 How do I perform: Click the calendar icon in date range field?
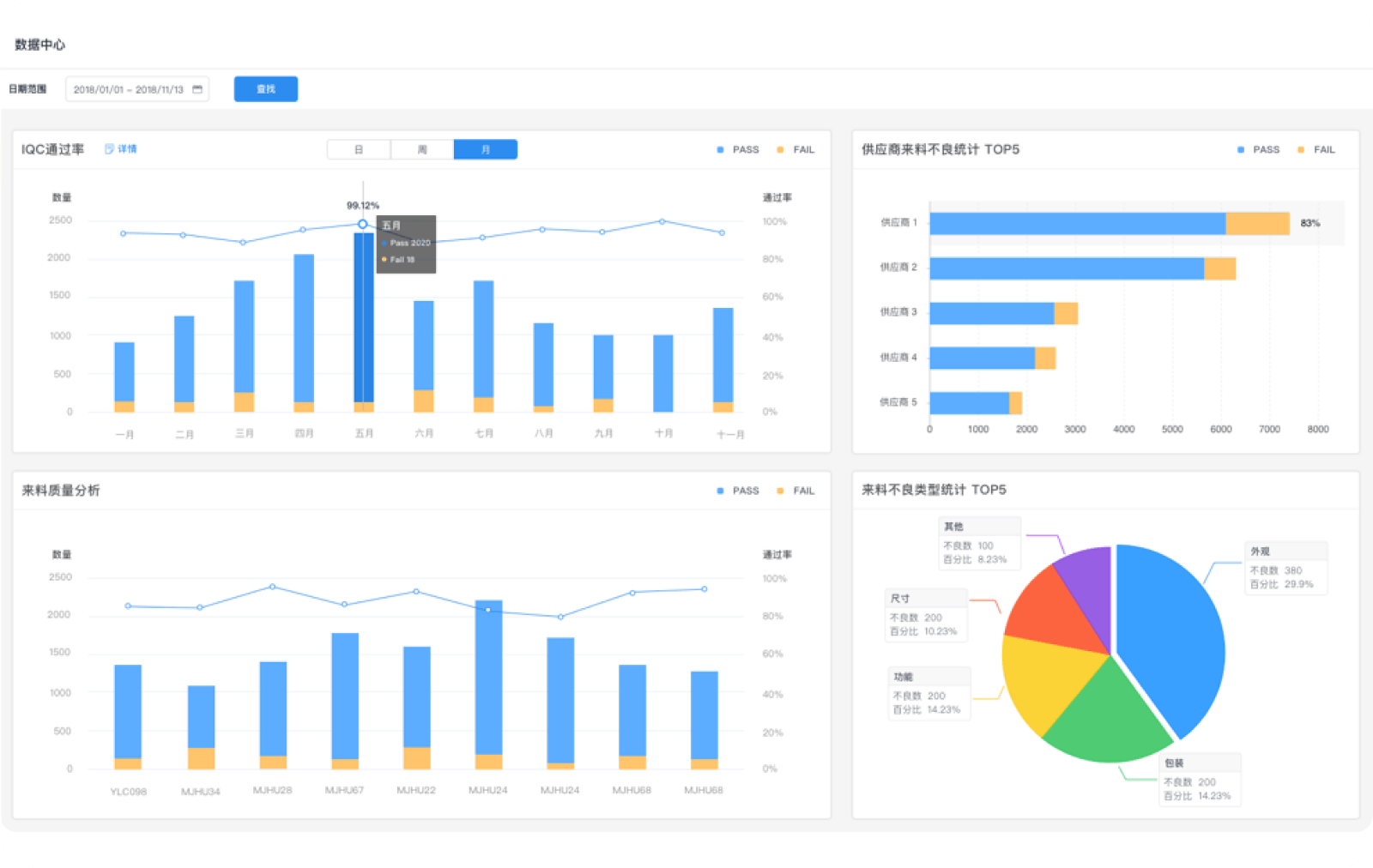197,89
